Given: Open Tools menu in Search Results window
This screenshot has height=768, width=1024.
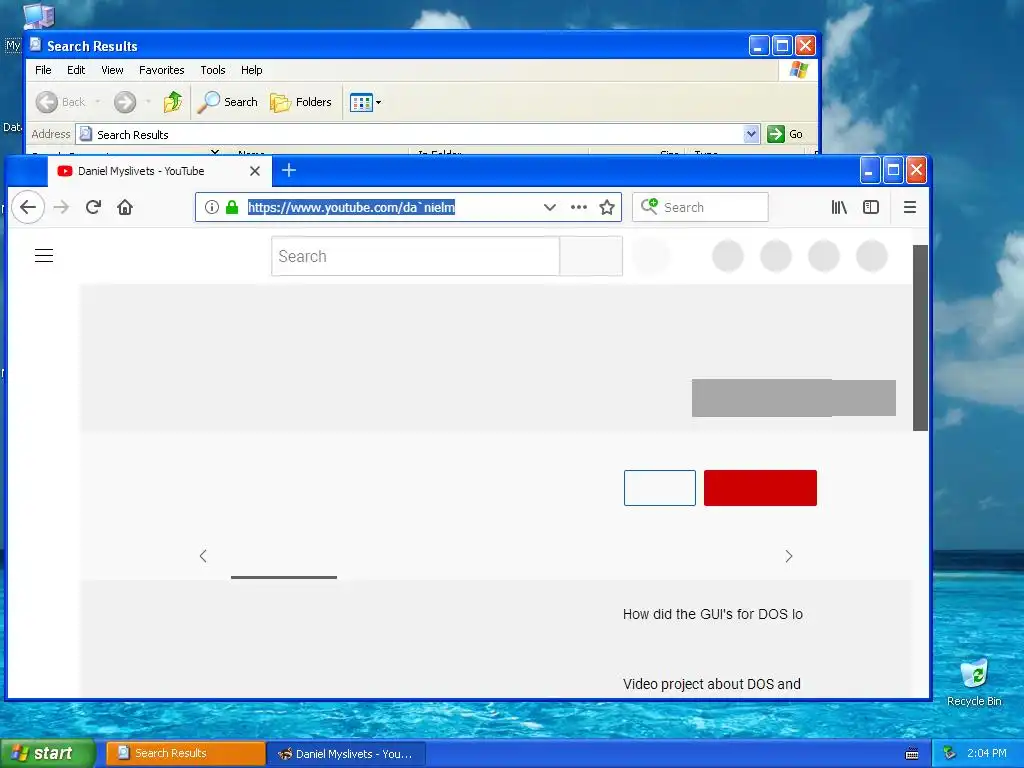Looking at the screenshot, I should click(x=213, y=70).
